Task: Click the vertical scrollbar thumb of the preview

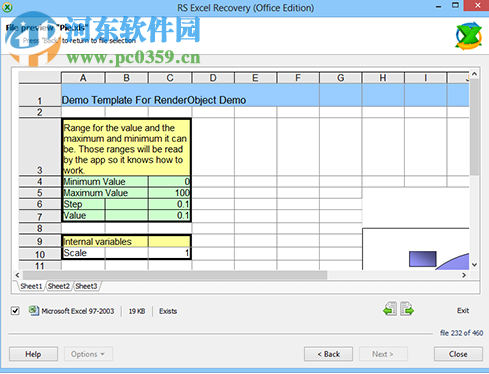Action: (474, 127)
